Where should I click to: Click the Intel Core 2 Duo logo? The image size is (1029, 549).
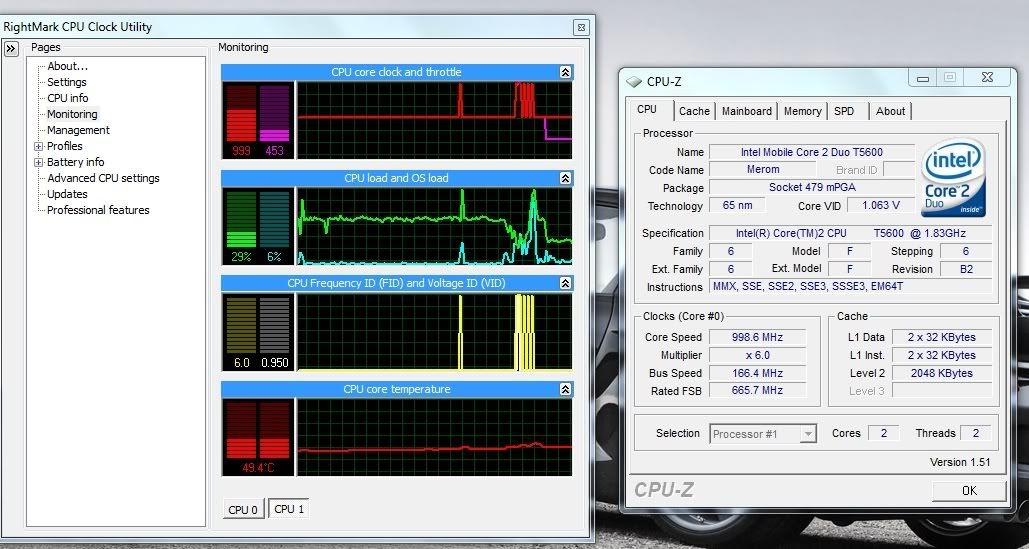coord(954,177)
